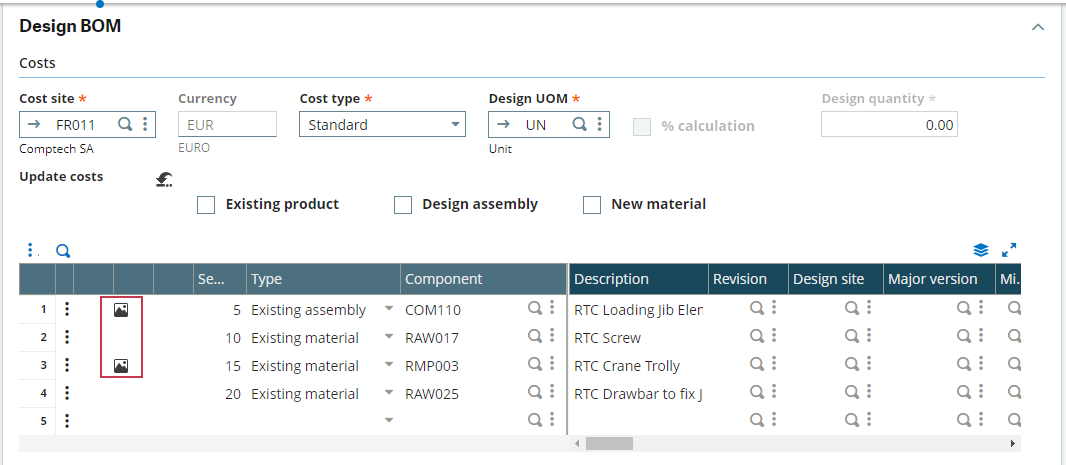This screenshot has width=1066, height=465.
Task: Open Type dropdown in empty row 5
Action: [389, 421]
